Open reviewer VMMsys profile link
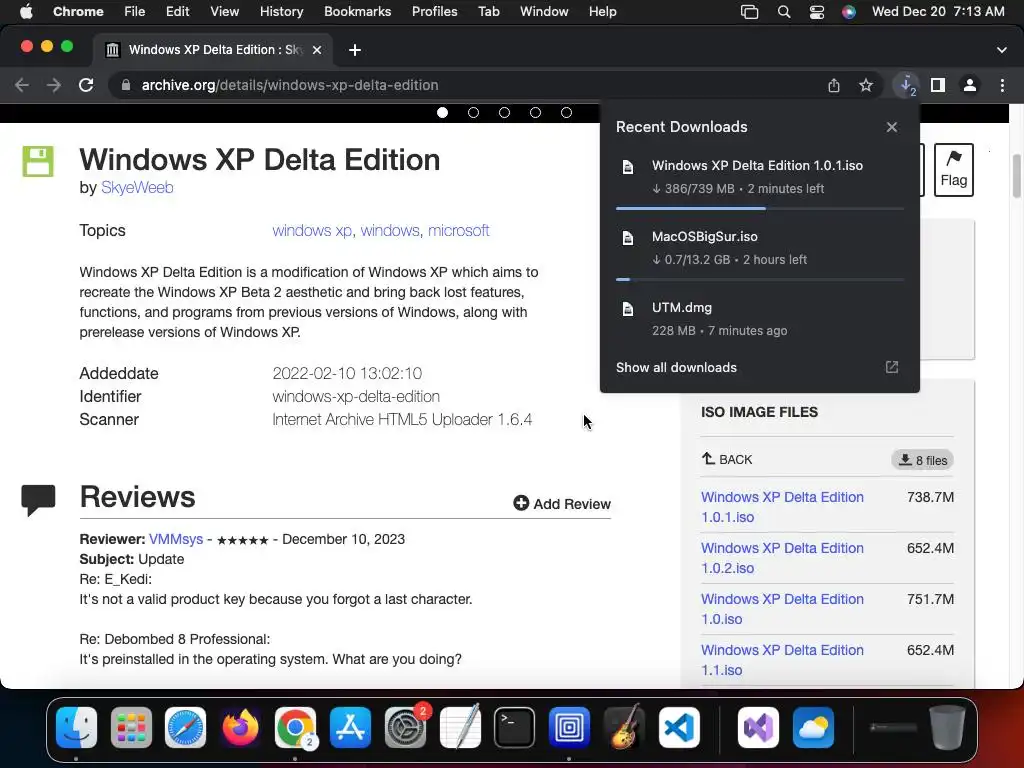This screenshot has width=1024, height=768. (176, 539)
